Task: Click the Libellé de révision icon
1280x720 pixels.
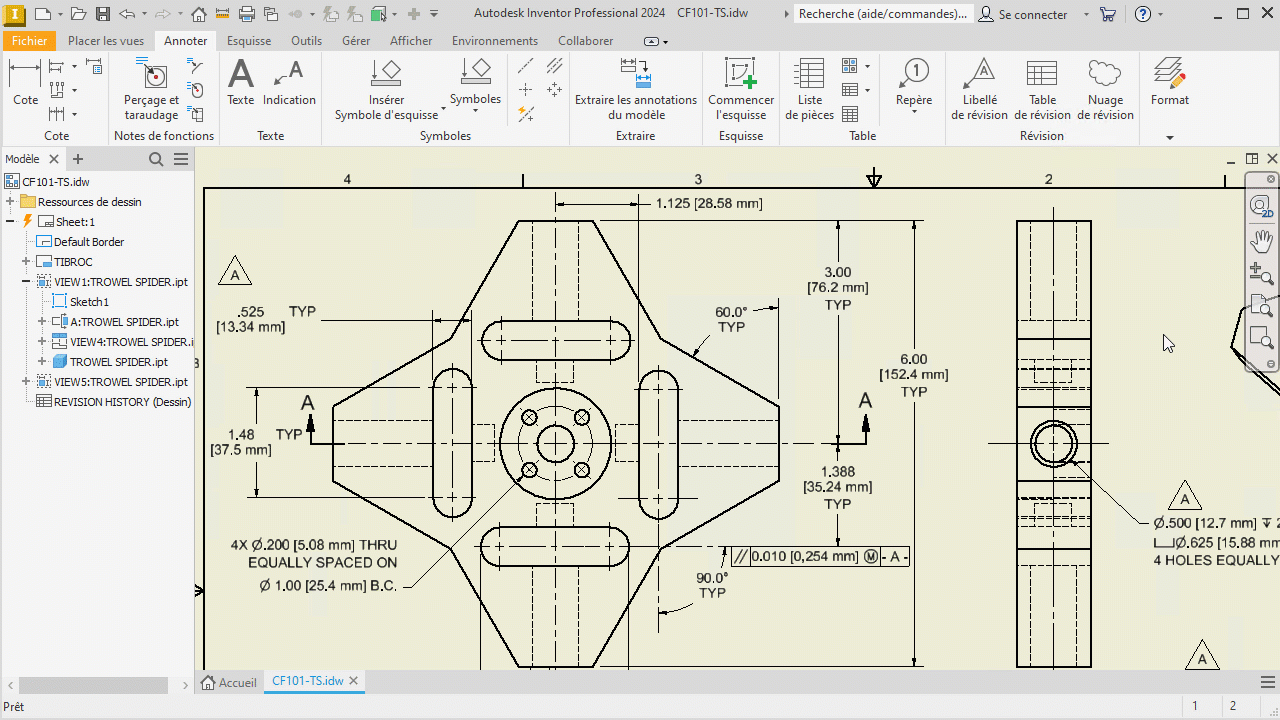Action: pyautogui.click(x=980, y=74)
